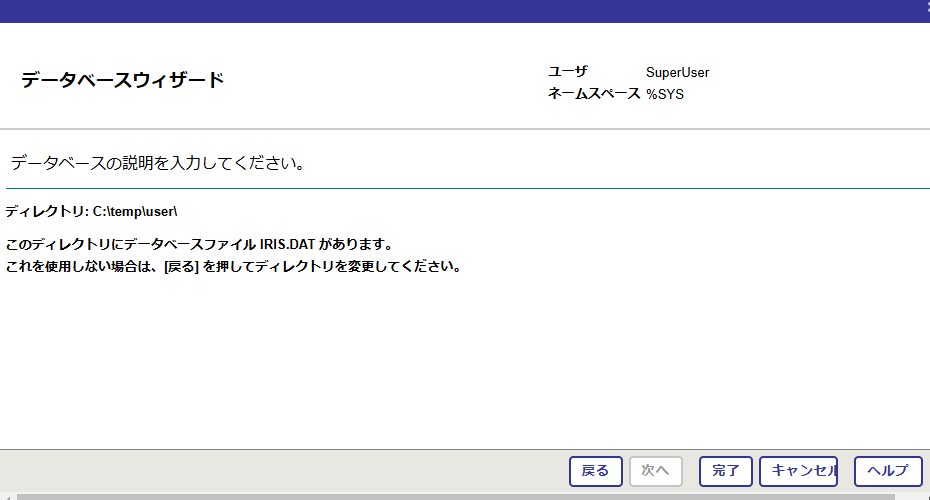Cancel the wizard with キャンセル

click(798, 471)
